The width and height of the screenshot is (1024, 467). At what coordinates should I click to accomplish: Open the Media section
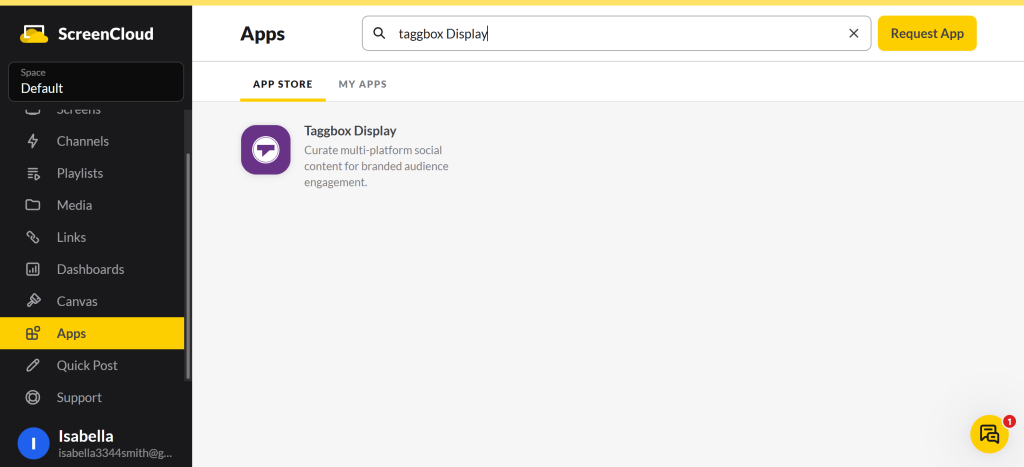click(x=92, y=205)
